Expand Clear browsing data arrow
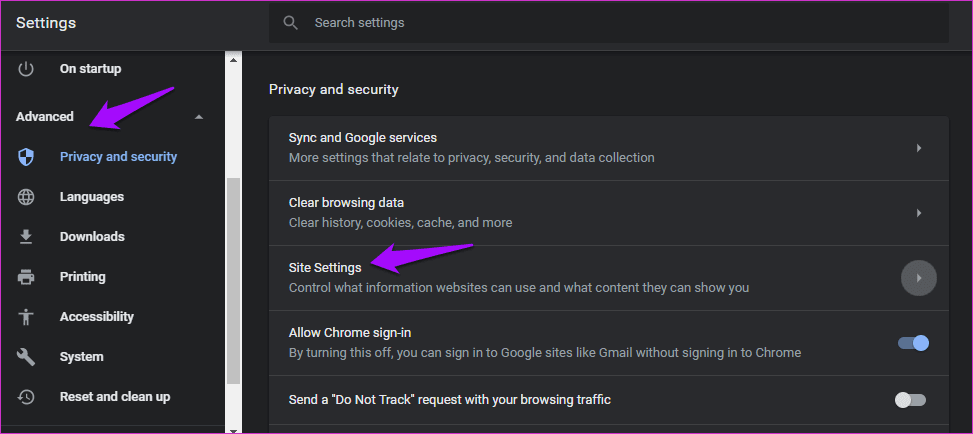 (918, 213)
